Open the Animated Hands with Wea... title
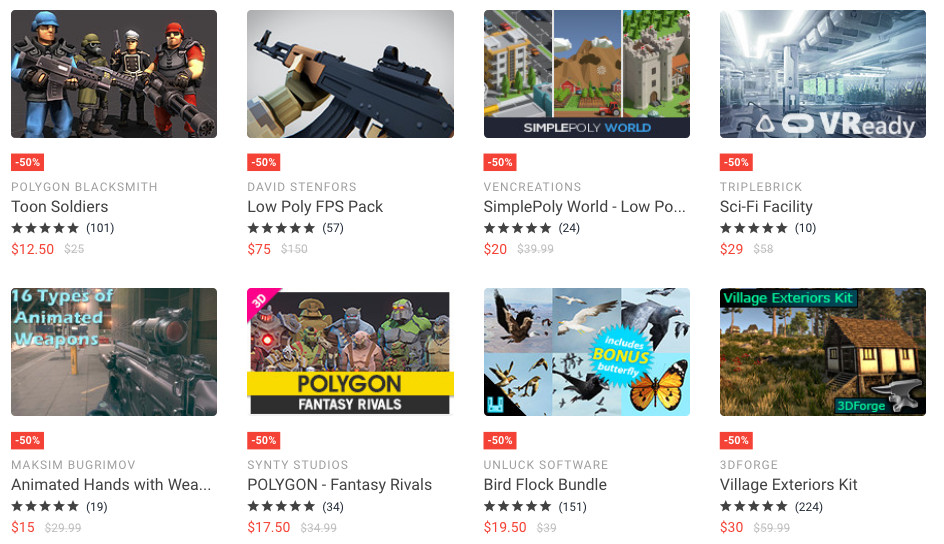Screen dimensions: 944x544 click(x=111, y=484)
